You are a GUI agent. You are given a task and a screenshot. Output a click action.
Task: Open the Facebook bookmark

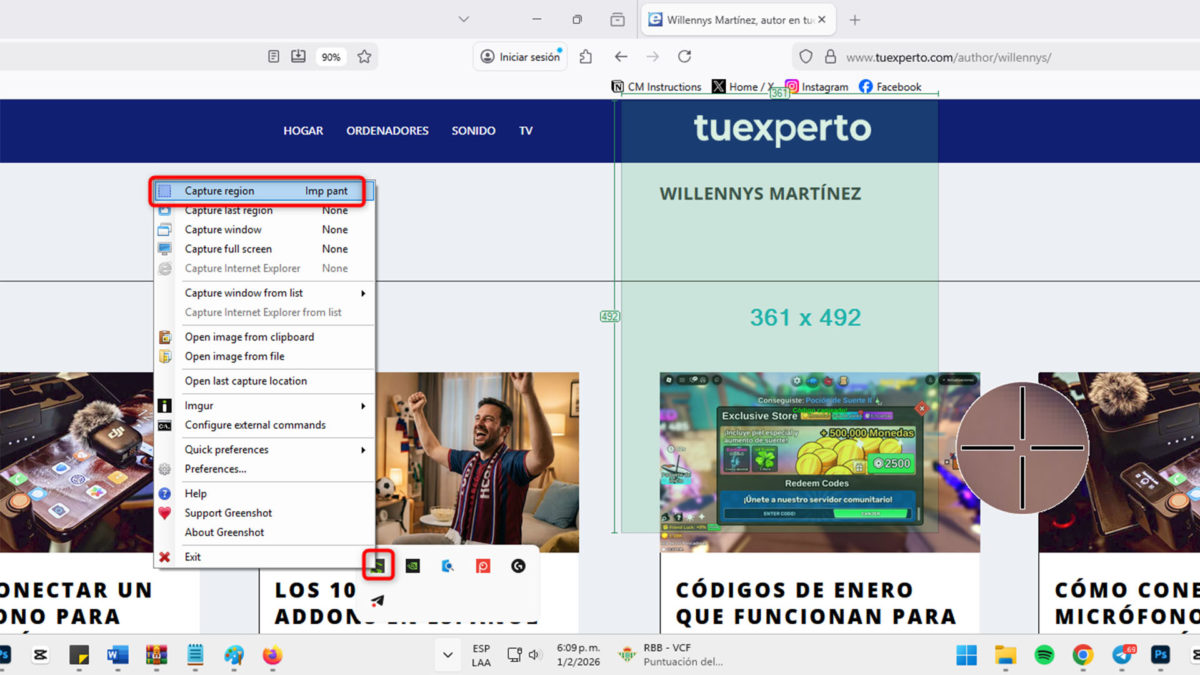(x=890, y=87)
